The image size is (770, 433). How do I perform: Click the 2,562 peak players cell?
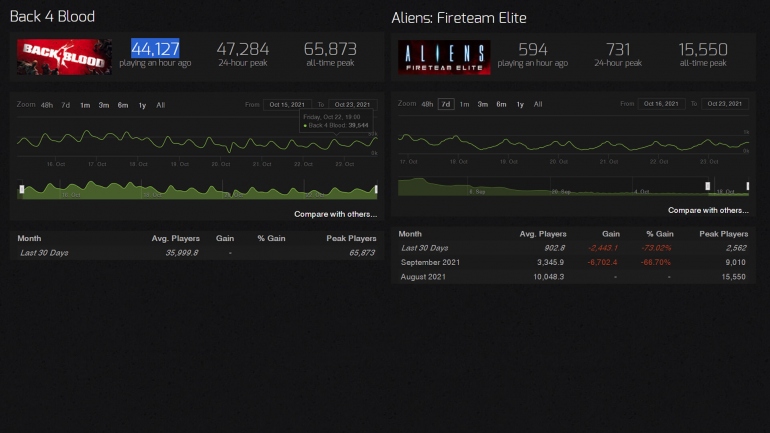coord(736,248)
